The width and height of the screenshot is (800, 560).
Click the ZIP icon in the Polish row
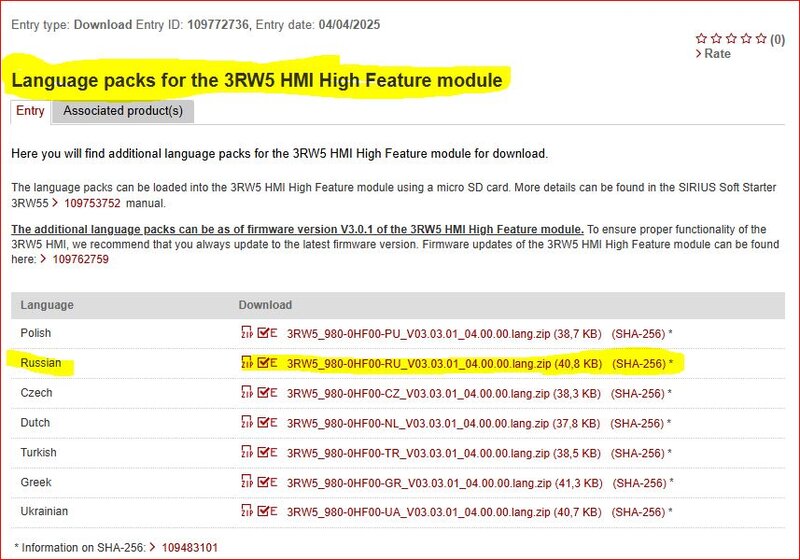(x=247, y=333)
